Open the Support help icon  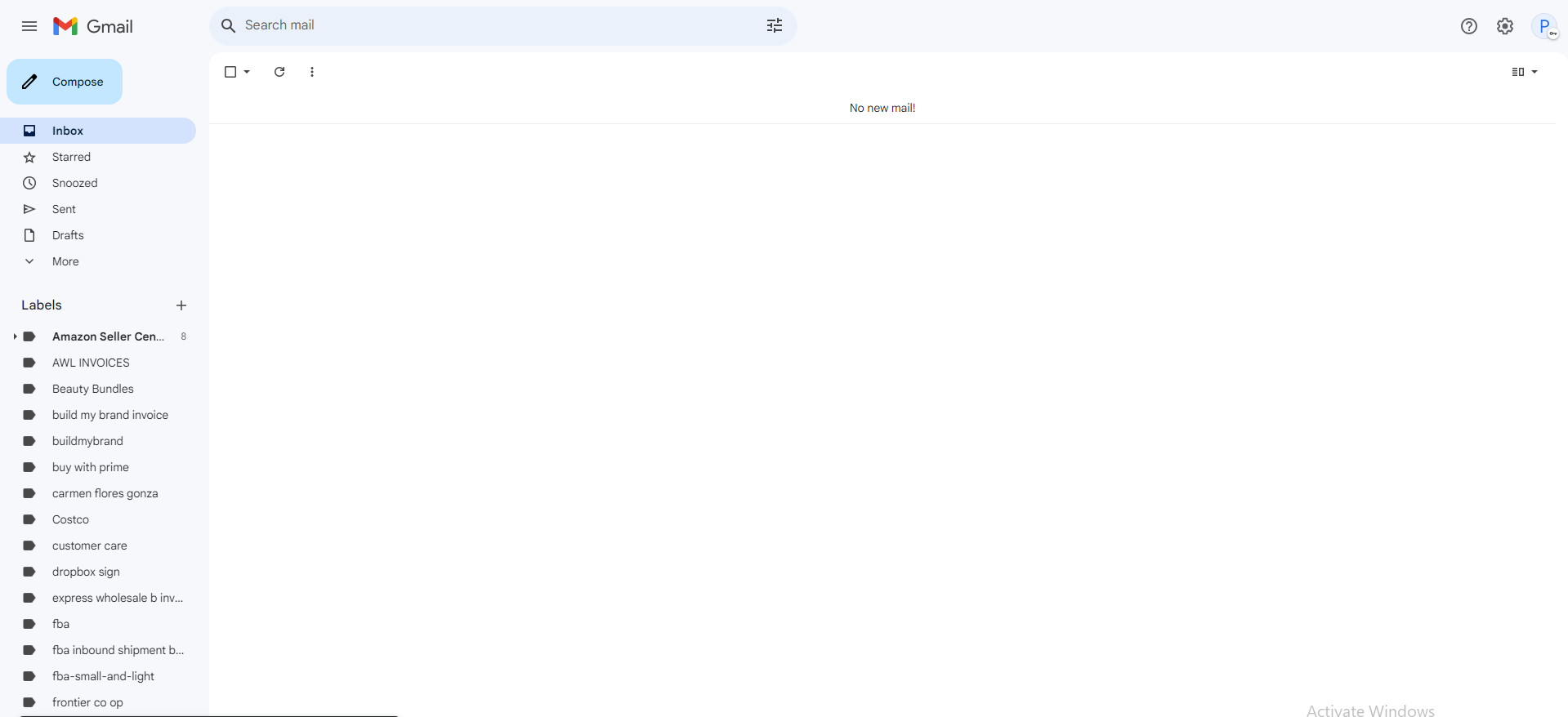tap(1469, 26)
